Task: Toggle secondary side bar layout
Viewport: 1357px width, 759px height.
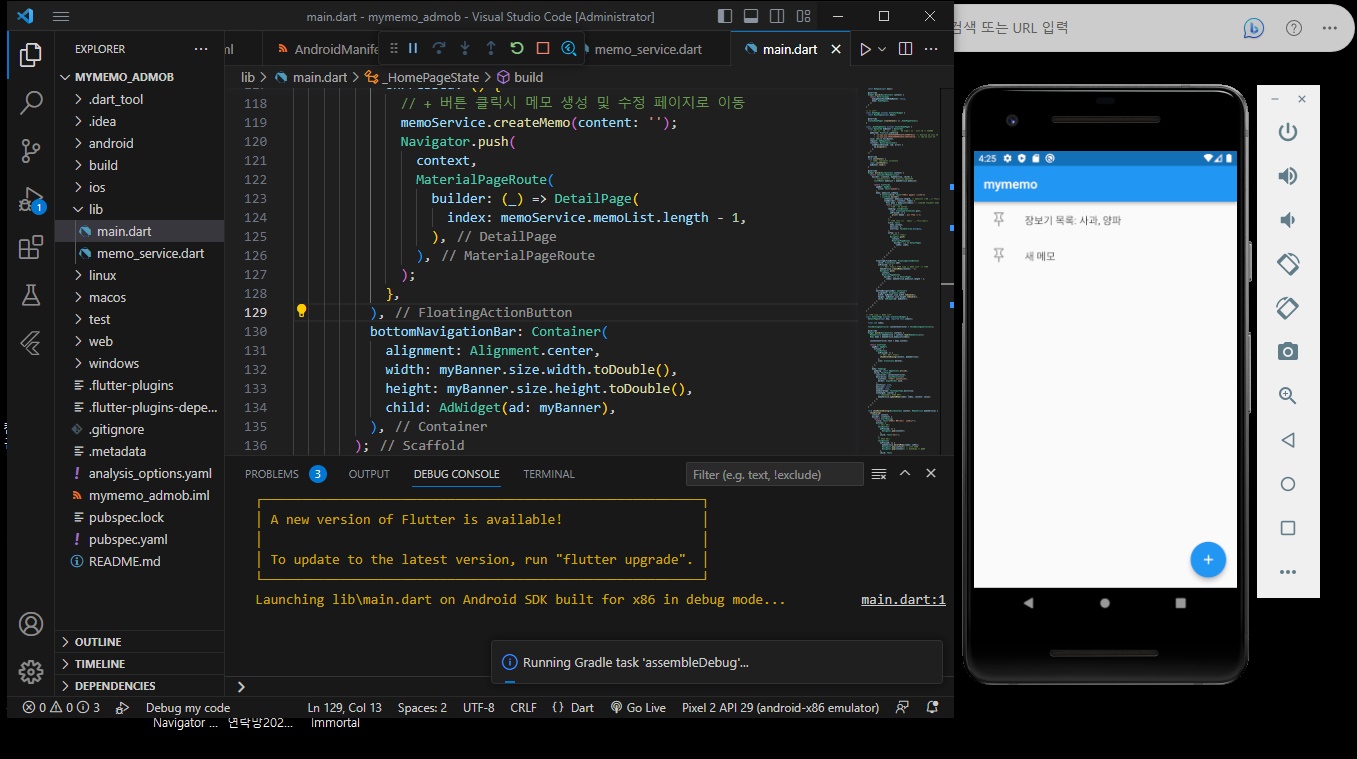Action: pos(777,16)
